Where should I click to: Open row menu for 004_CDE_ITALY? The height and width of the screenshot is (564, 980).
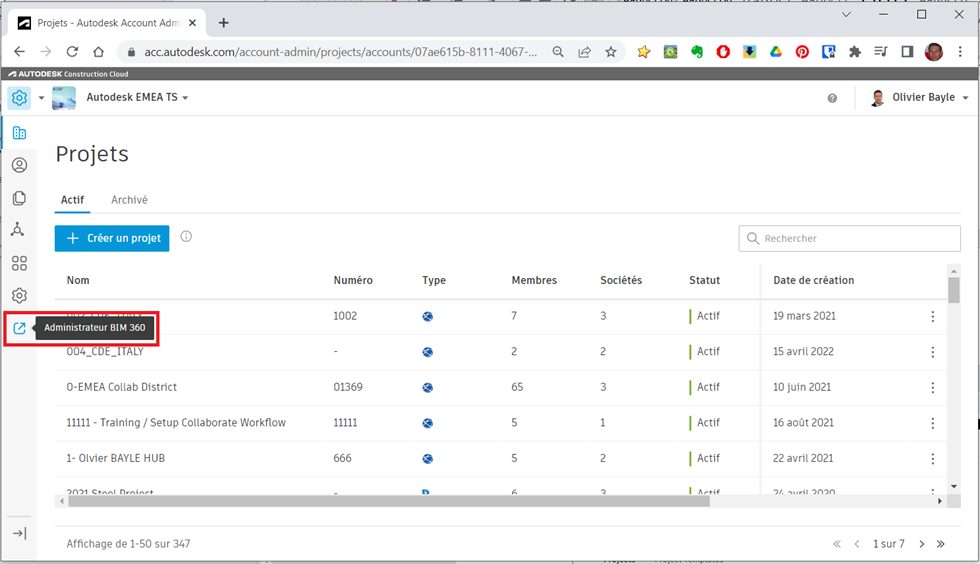pyautogui.click(x=932, y=352)
